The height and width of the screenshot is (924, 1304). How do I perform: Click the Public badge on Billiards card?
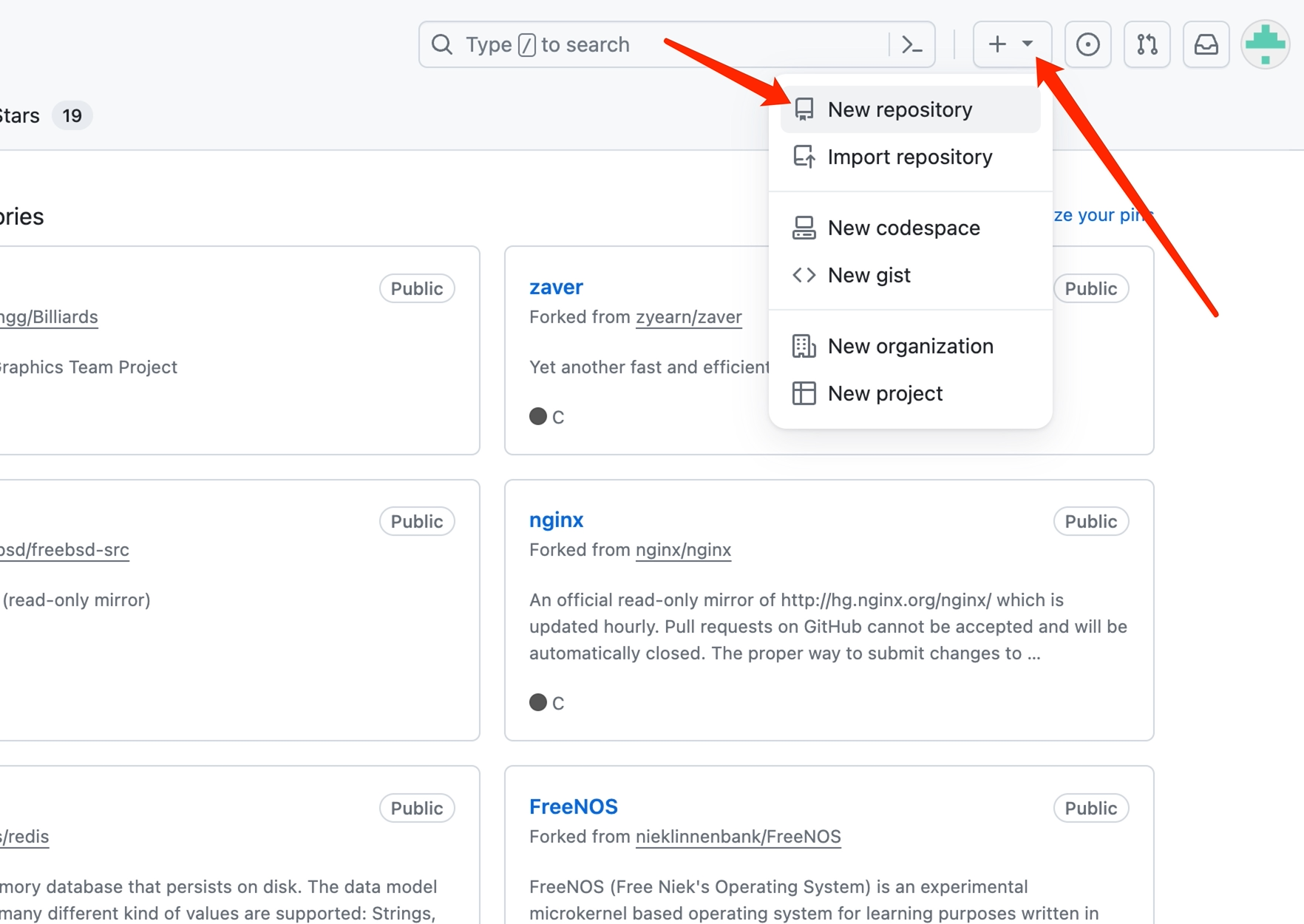pyautogui.click(x=417, y=288)
